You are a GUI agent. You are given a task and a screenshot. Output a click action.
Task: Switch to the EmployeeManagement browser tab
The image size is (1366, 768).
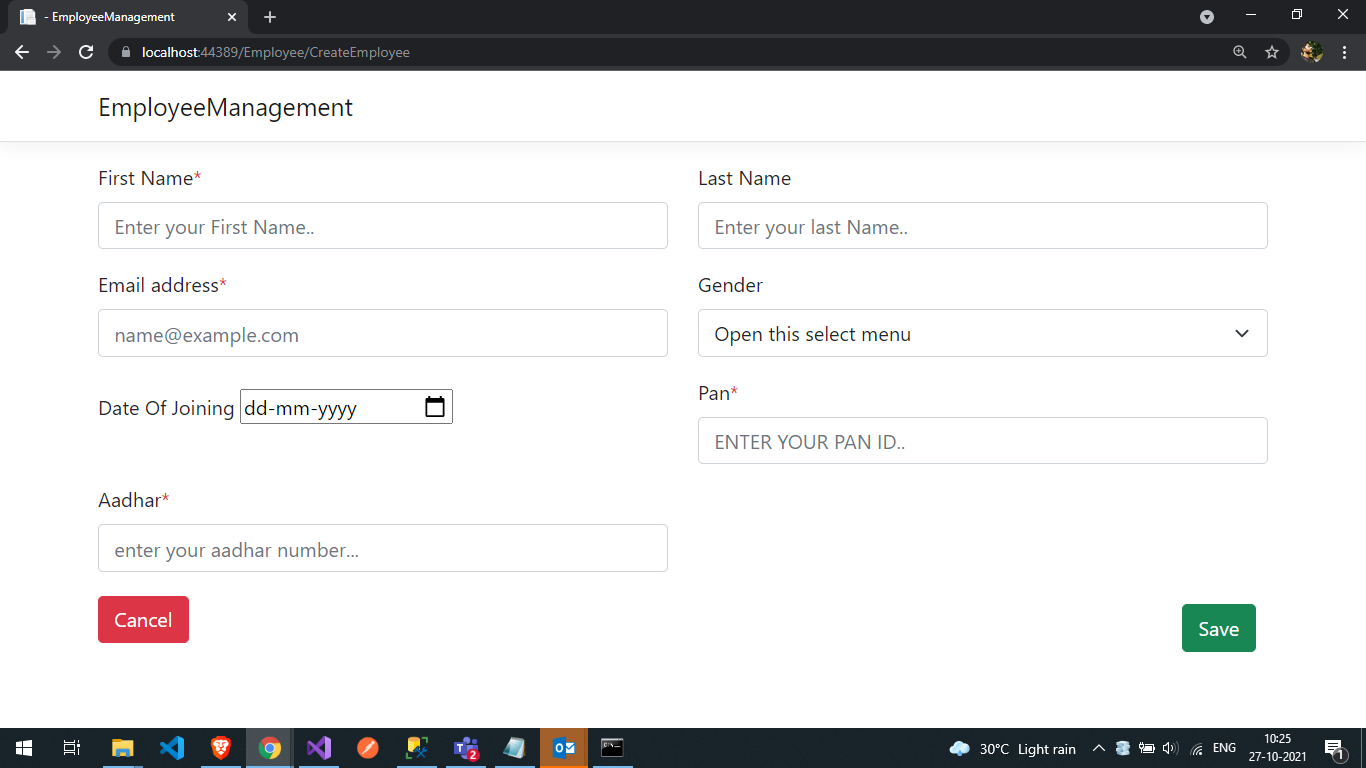pos(120,17)
